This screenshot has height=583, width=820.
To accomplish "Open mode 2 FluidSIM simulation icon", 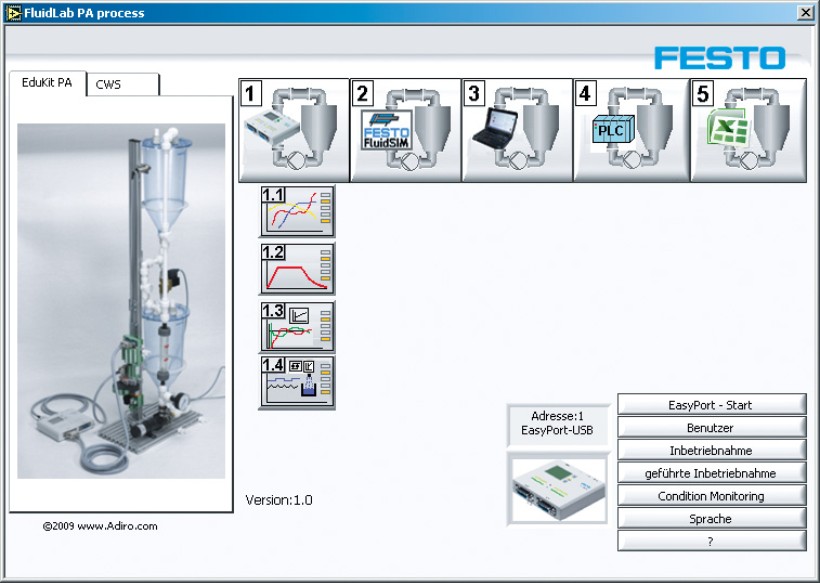I will 405,130.
